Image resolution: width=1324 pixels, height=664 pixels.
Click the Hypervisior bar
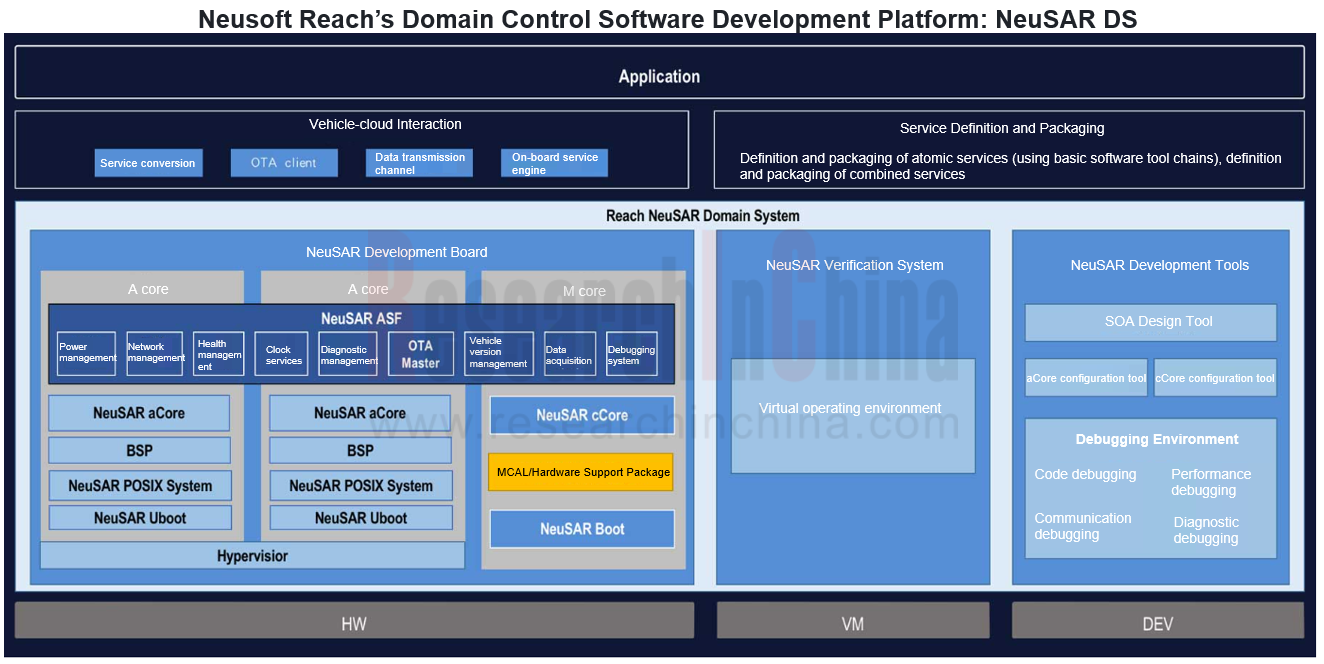pyautogui.click(x=252, y=556)
